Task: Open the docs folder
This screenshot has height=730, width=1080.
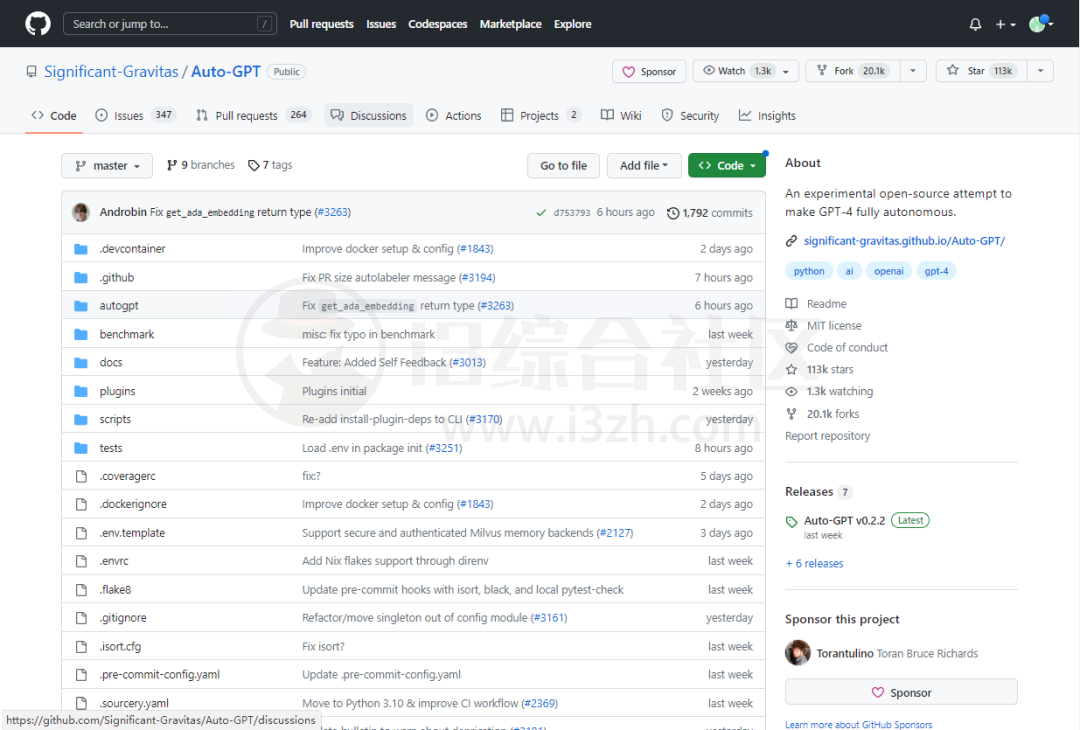Action: coord(111,362)
